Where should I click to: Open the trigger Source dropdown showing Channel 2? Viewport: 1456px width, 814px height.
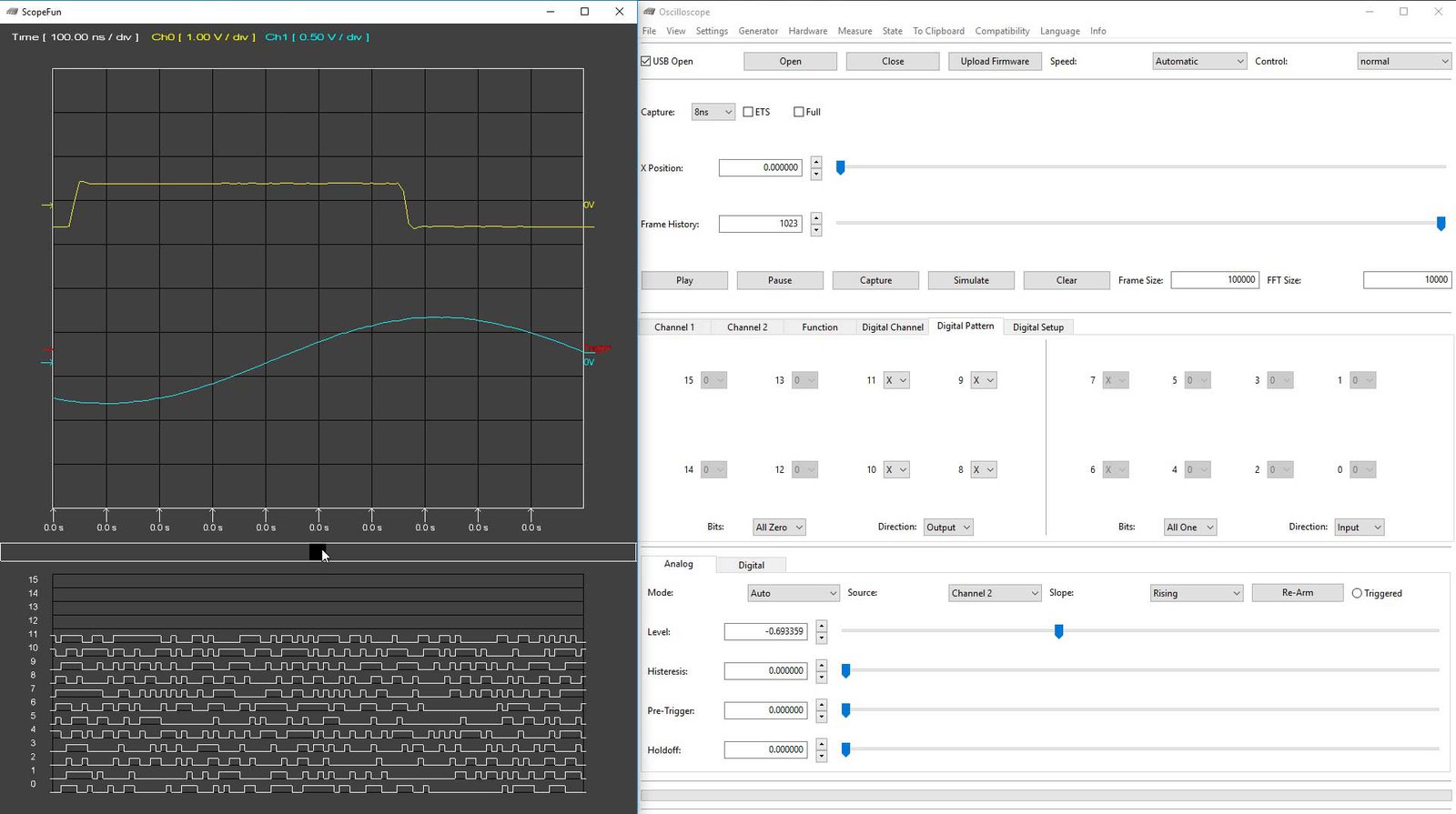[x=994, y=593]
